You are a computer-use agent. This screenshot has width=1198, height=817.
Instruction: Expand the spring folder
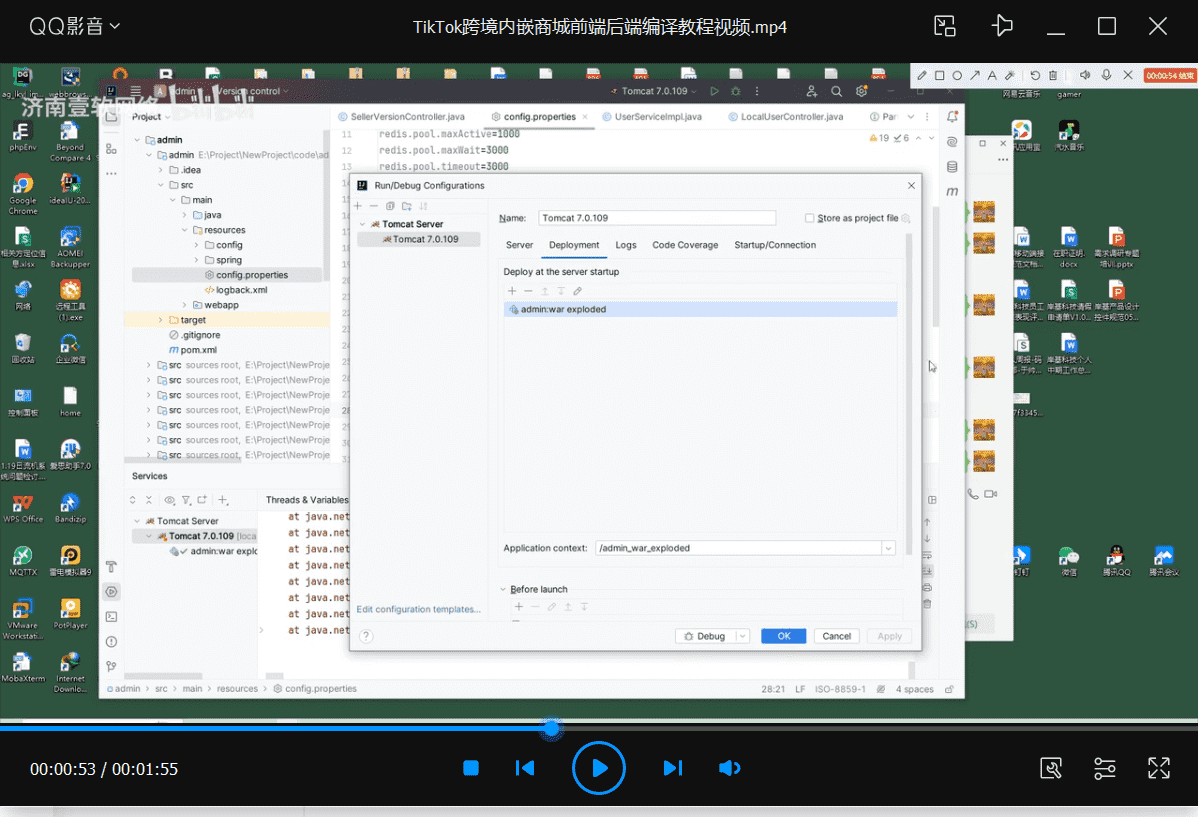point(197,260)
